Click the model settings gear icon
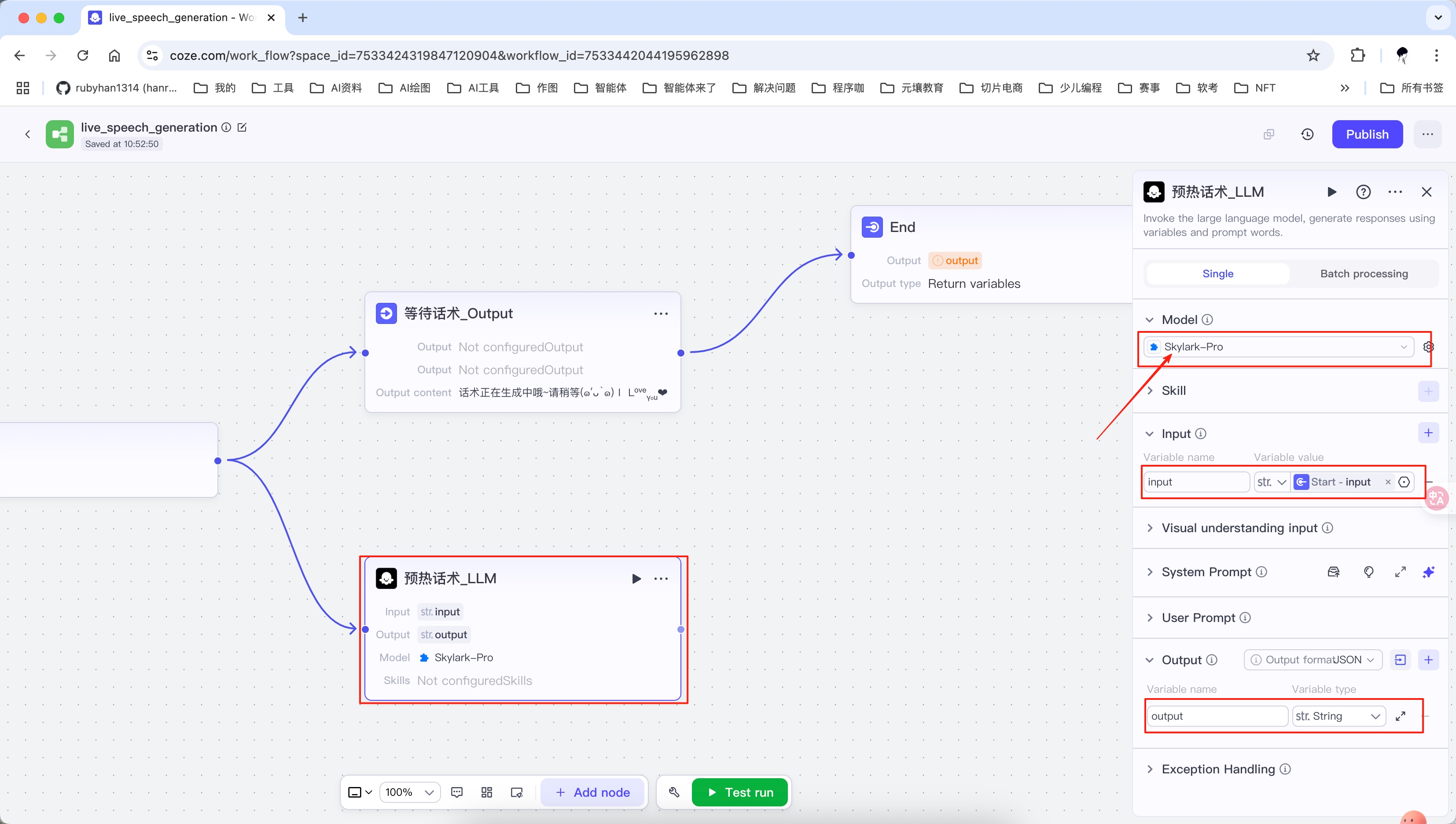Screen dimensions: 1456x824 click(x=1428, y=347)
